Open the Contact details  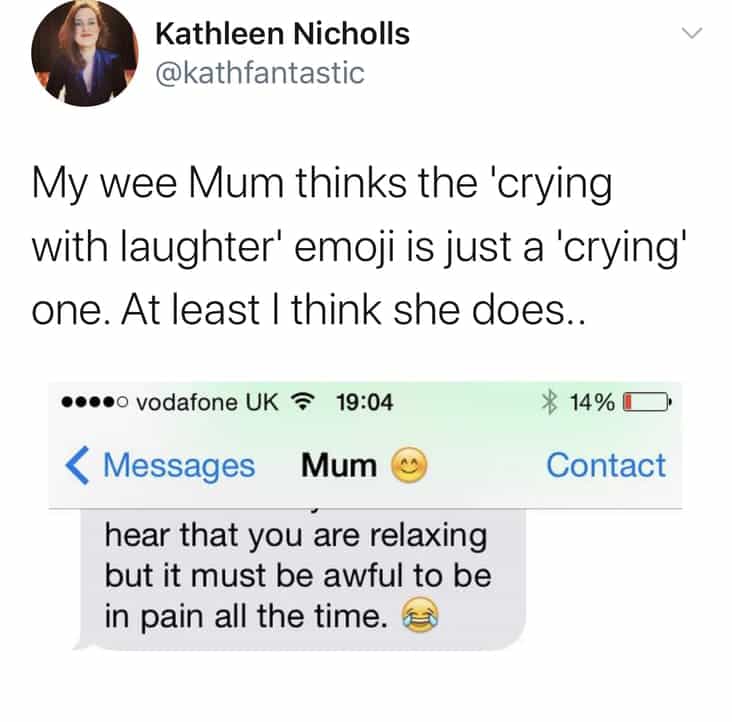click(x=606, y=465)
